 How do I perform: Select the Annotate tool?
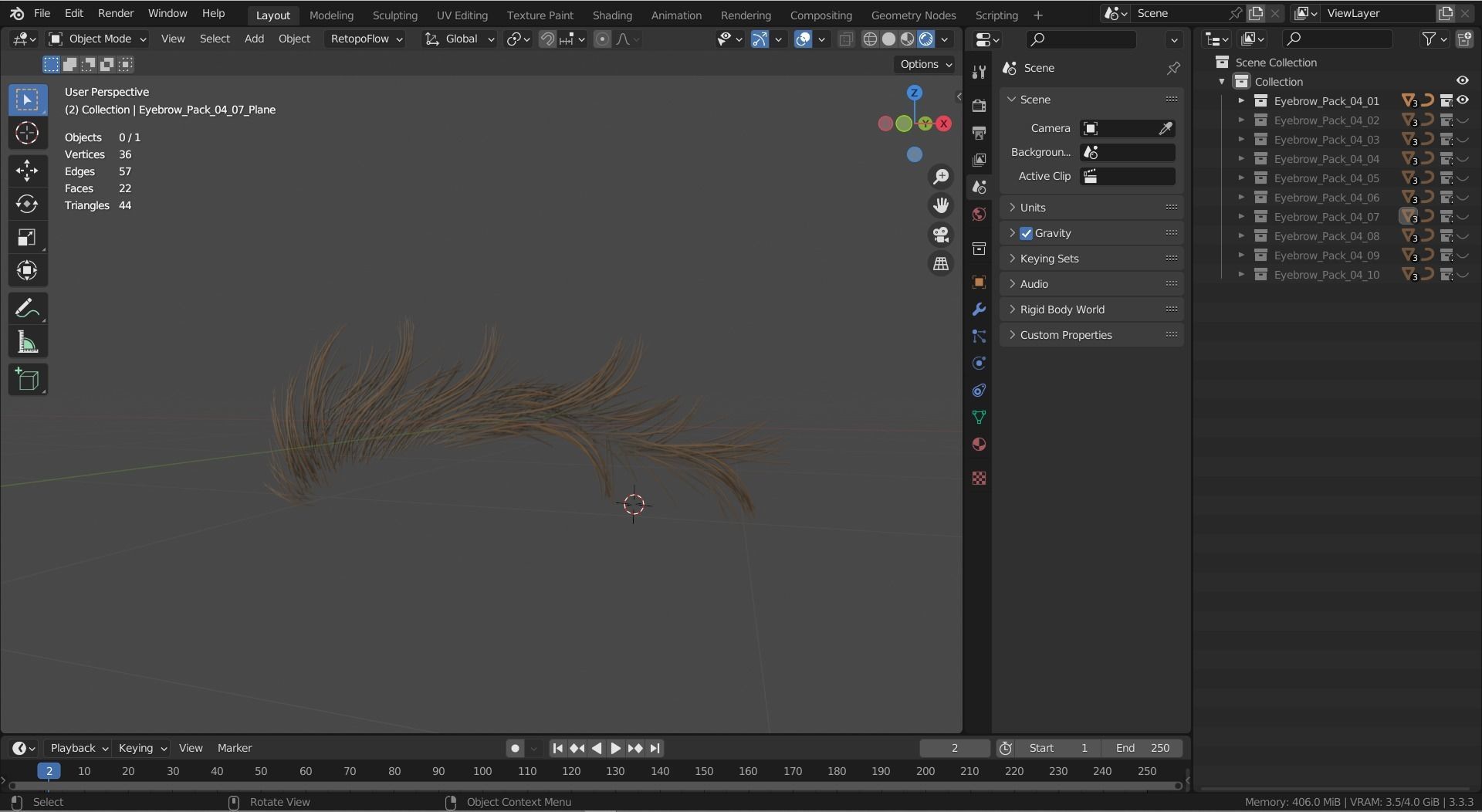pos(27,309)
